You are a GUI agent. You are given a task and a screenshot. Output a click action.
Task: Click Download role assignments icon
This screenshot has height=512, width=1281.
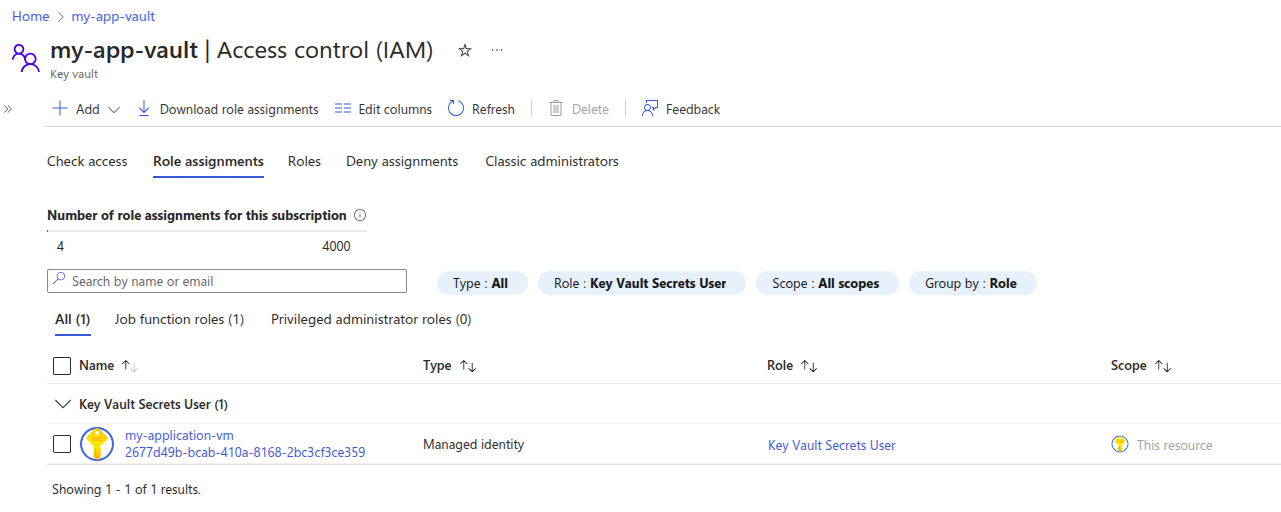click(144, 109)
